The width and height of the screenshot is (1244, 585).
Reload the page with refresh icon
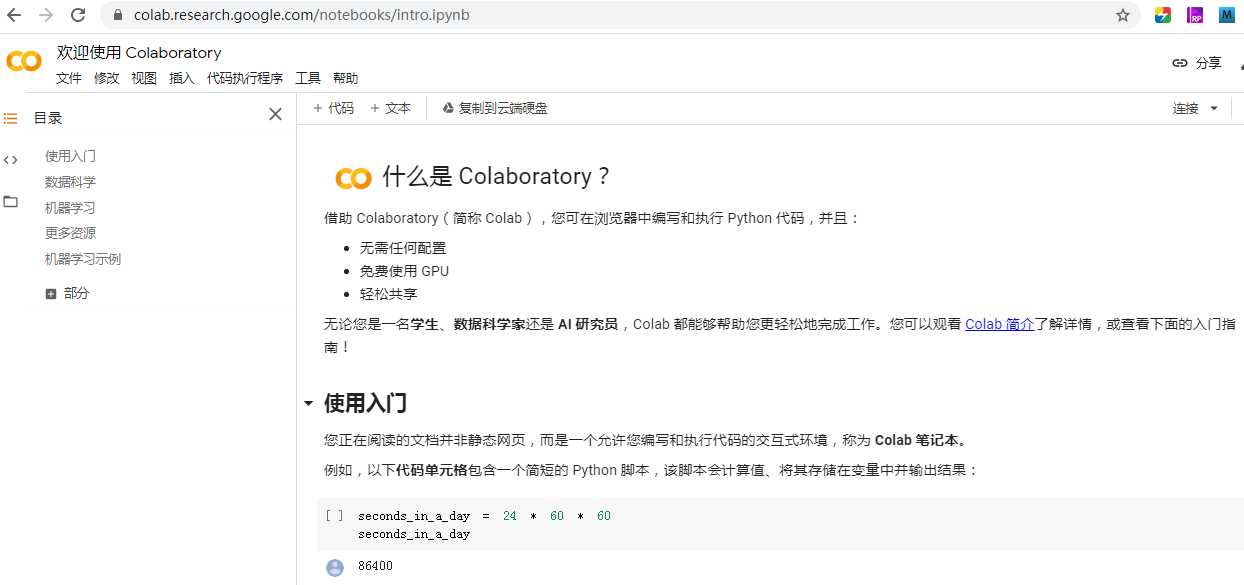(77, 15)
